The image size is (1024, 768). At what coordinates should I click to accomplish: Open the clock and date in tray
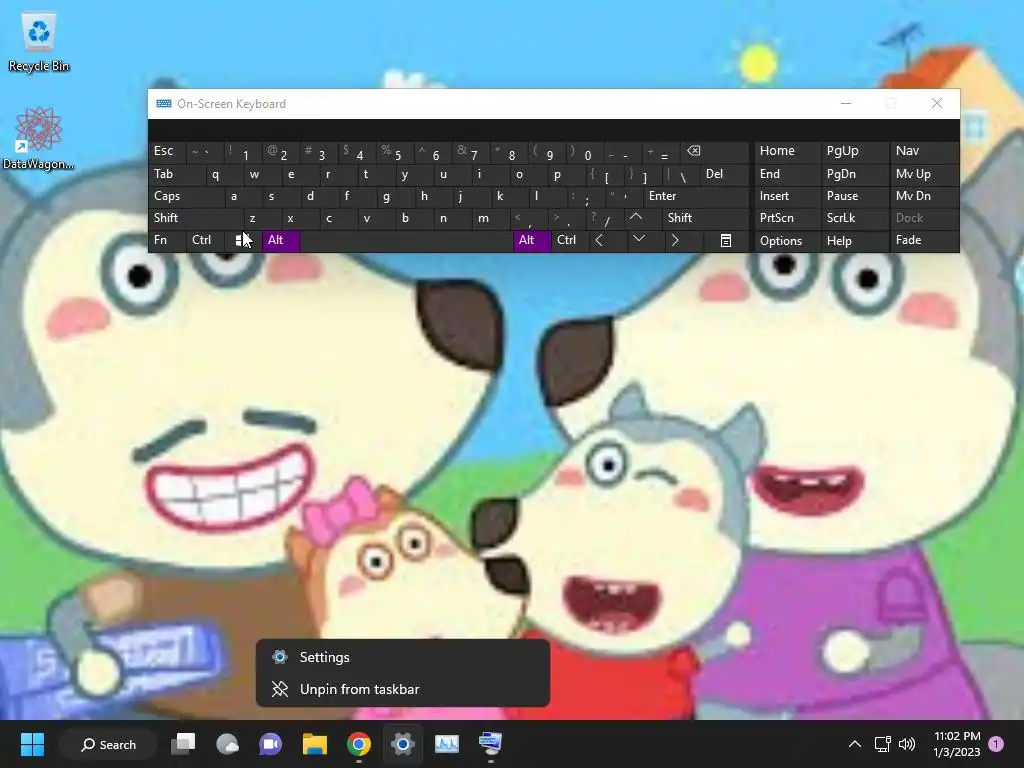(957, 744)
